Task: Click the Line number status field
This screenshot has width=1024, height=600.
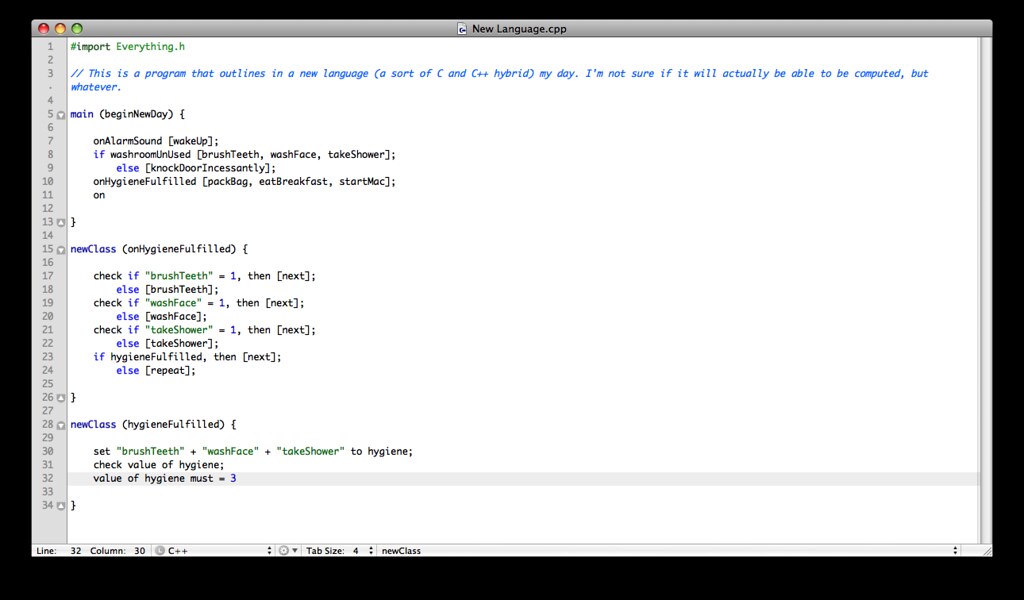Action: click(x=59, y=550)
